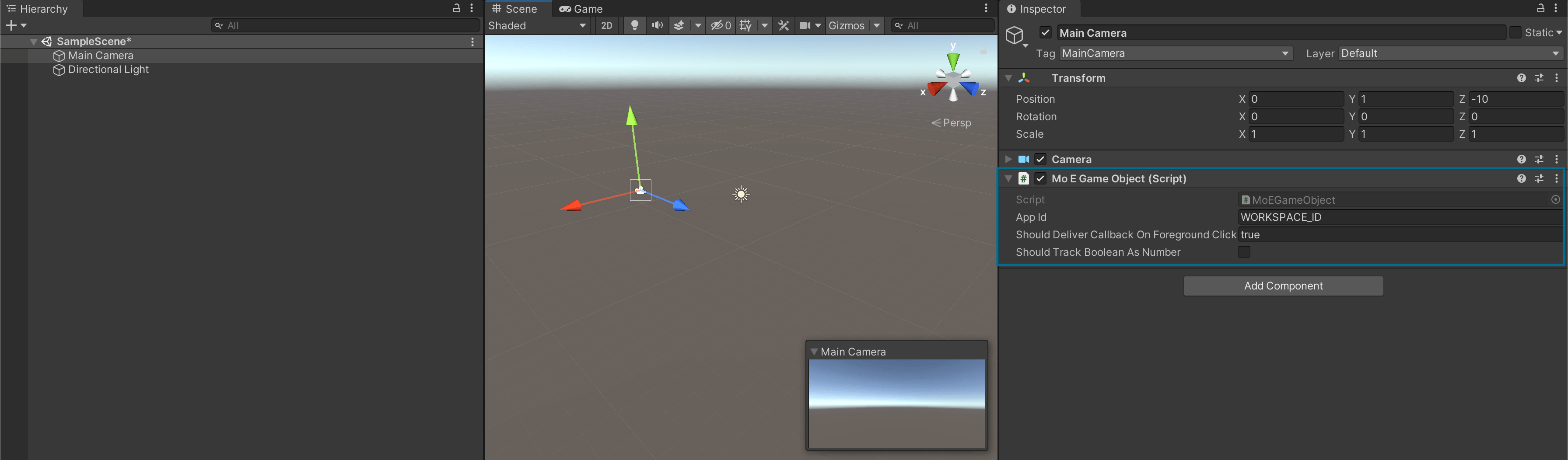Click the Inspector panel lock icon
This screenshot has height=460, width=1568.
(x=1540, y=8)
